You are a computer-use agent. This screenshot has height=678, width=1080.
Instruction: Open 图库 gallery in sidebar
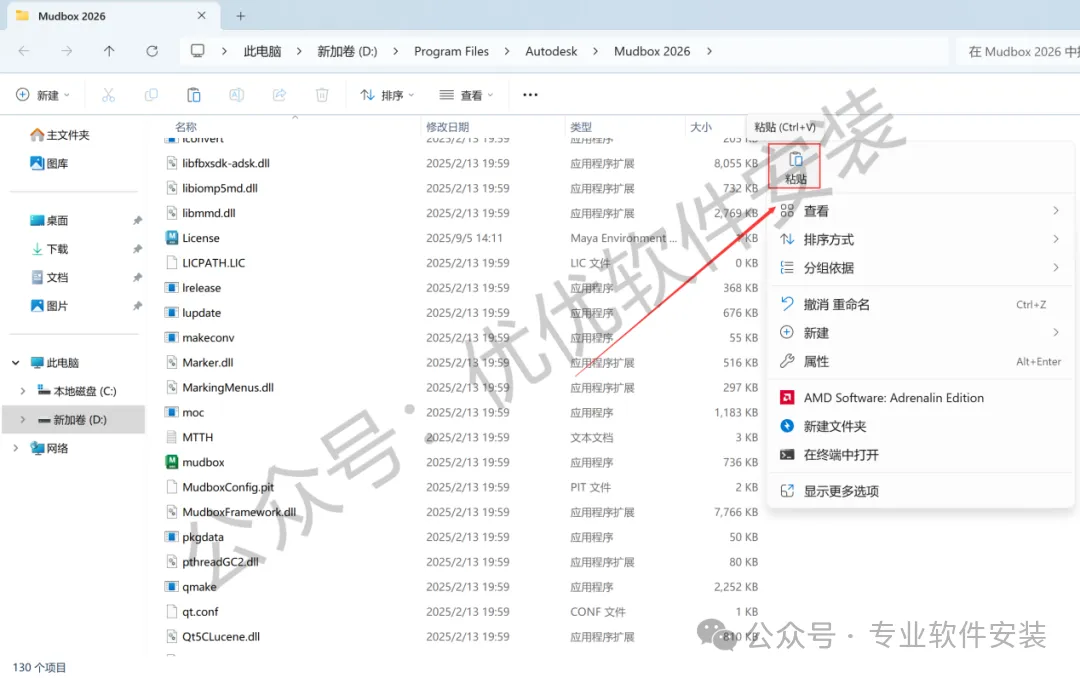pos(49,163)
